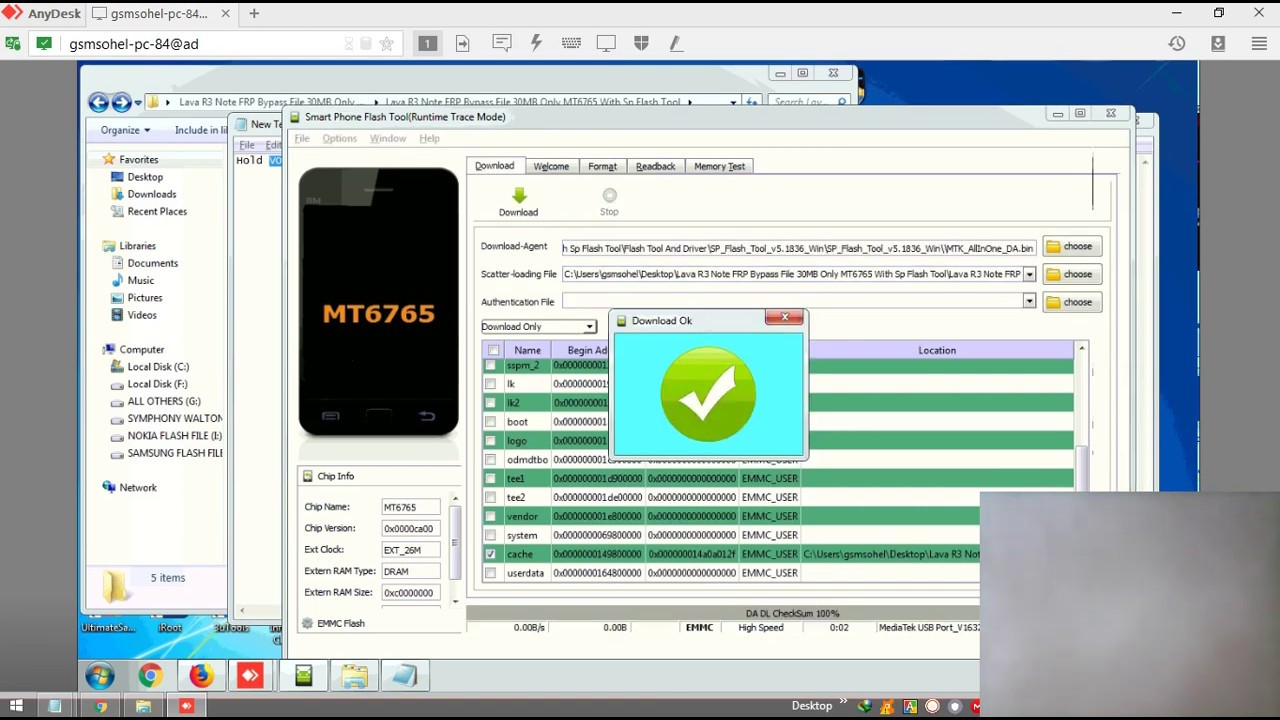
Task: Open the Help menu in Flash Tool
Action: [429, 138]
